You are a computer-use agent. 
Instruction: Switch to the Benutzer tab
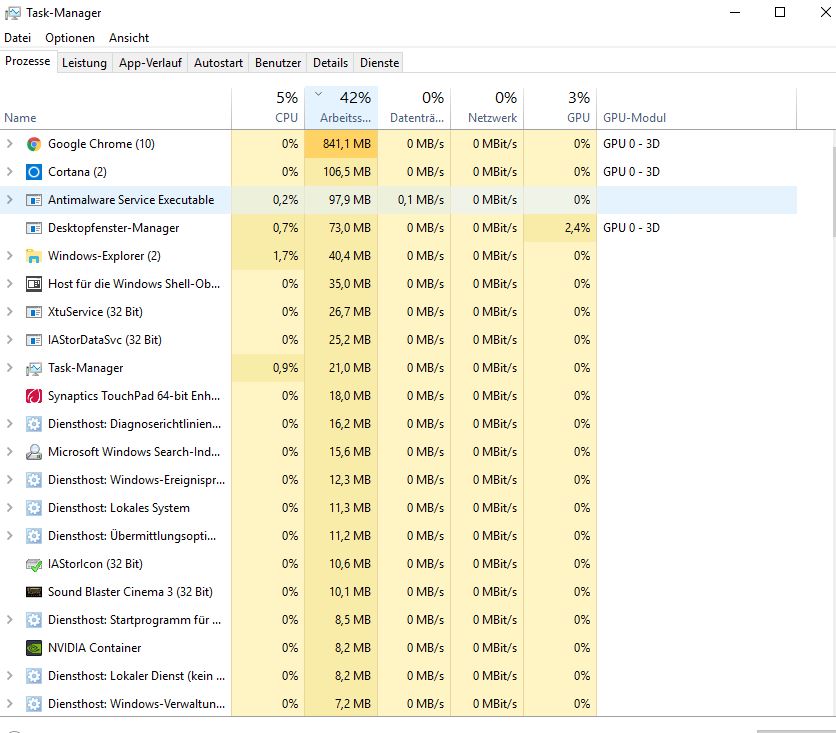[x=278, y=63]
